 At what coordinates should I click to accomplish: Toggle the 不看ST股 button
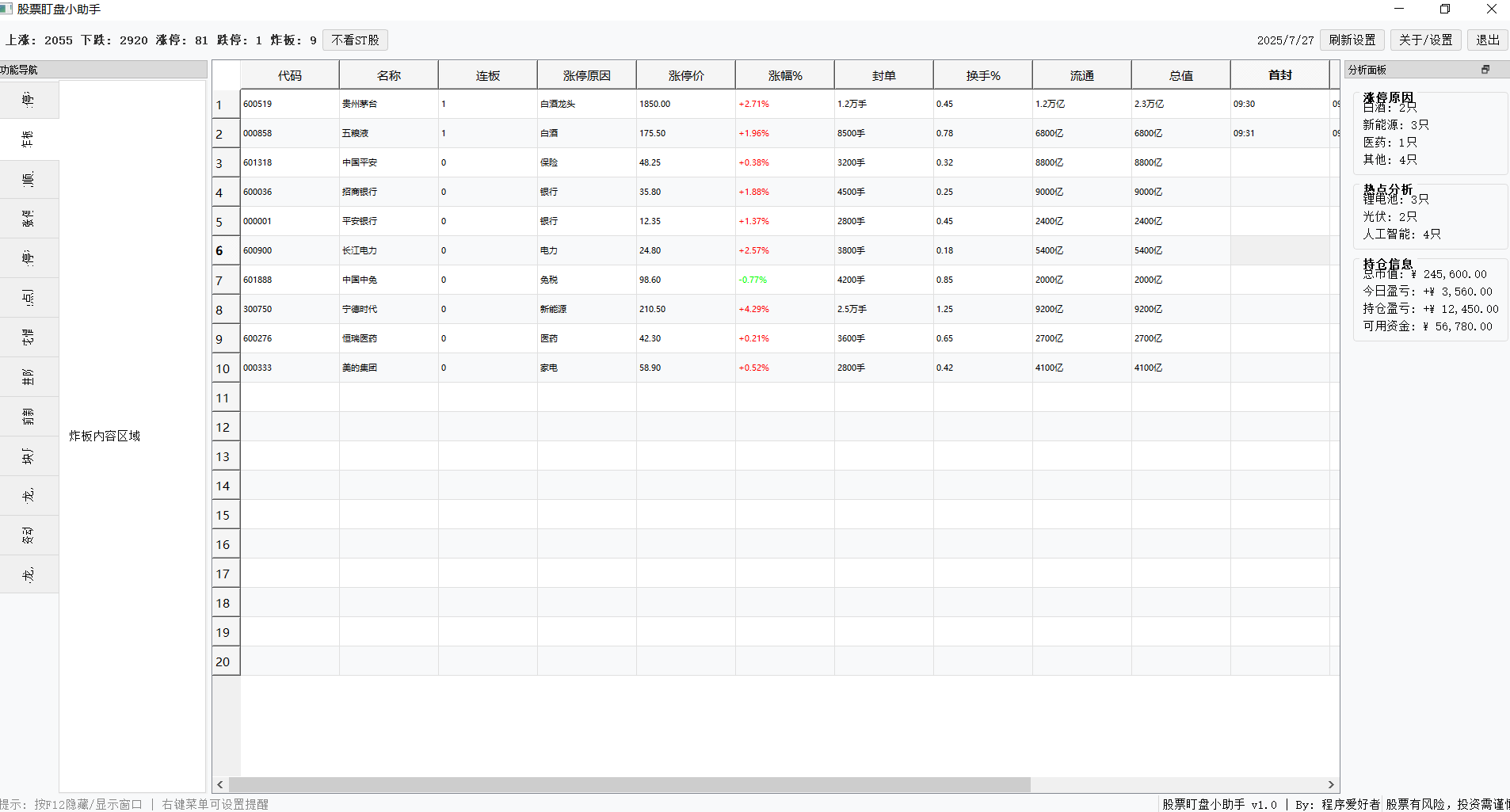tap(355, 40)
